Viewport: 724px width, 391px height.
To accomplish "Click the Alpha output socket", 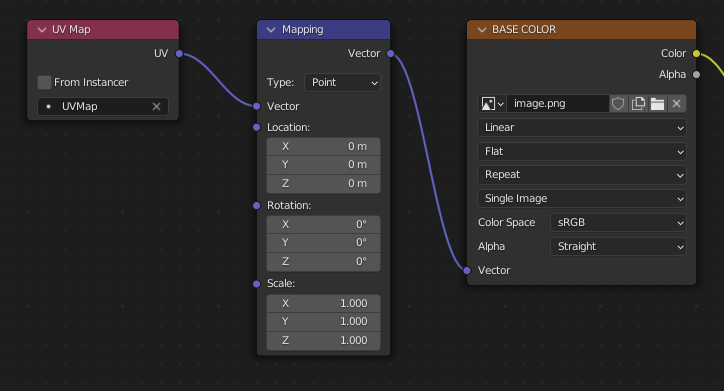I will 696,74.
